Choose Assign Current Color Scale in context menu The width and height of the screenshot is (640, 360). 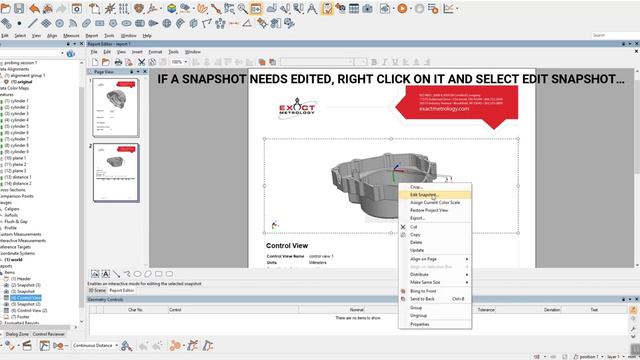click(x=435, y=202)
